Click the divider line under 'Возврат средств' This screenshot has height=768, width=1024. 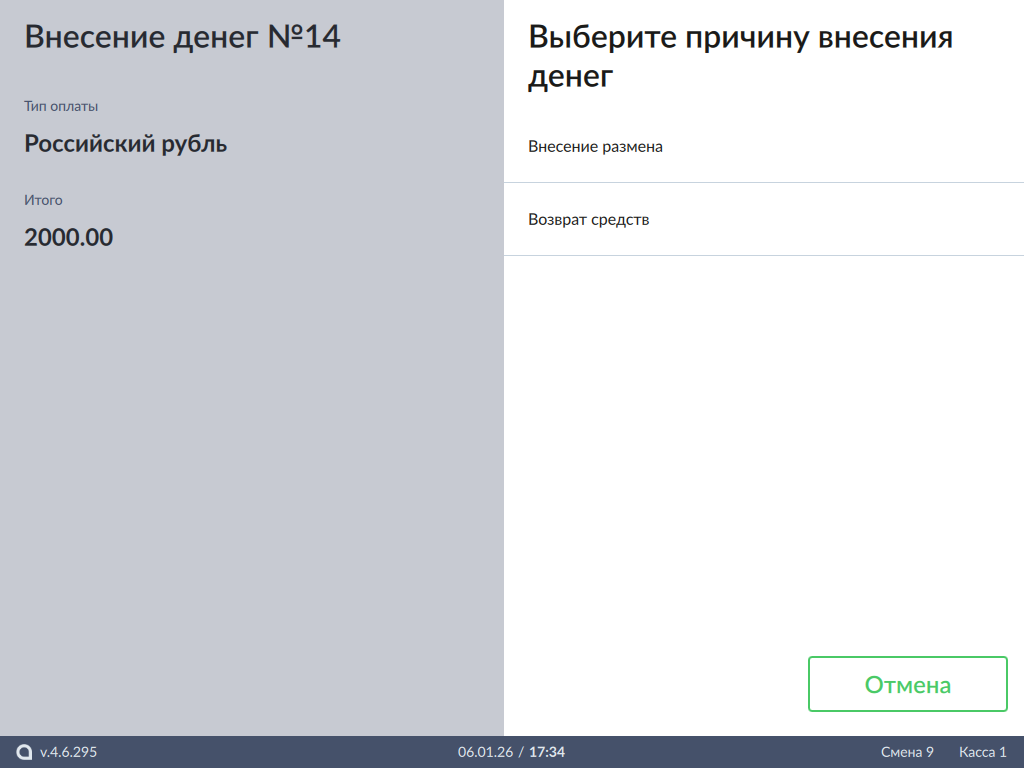[764, 255]
